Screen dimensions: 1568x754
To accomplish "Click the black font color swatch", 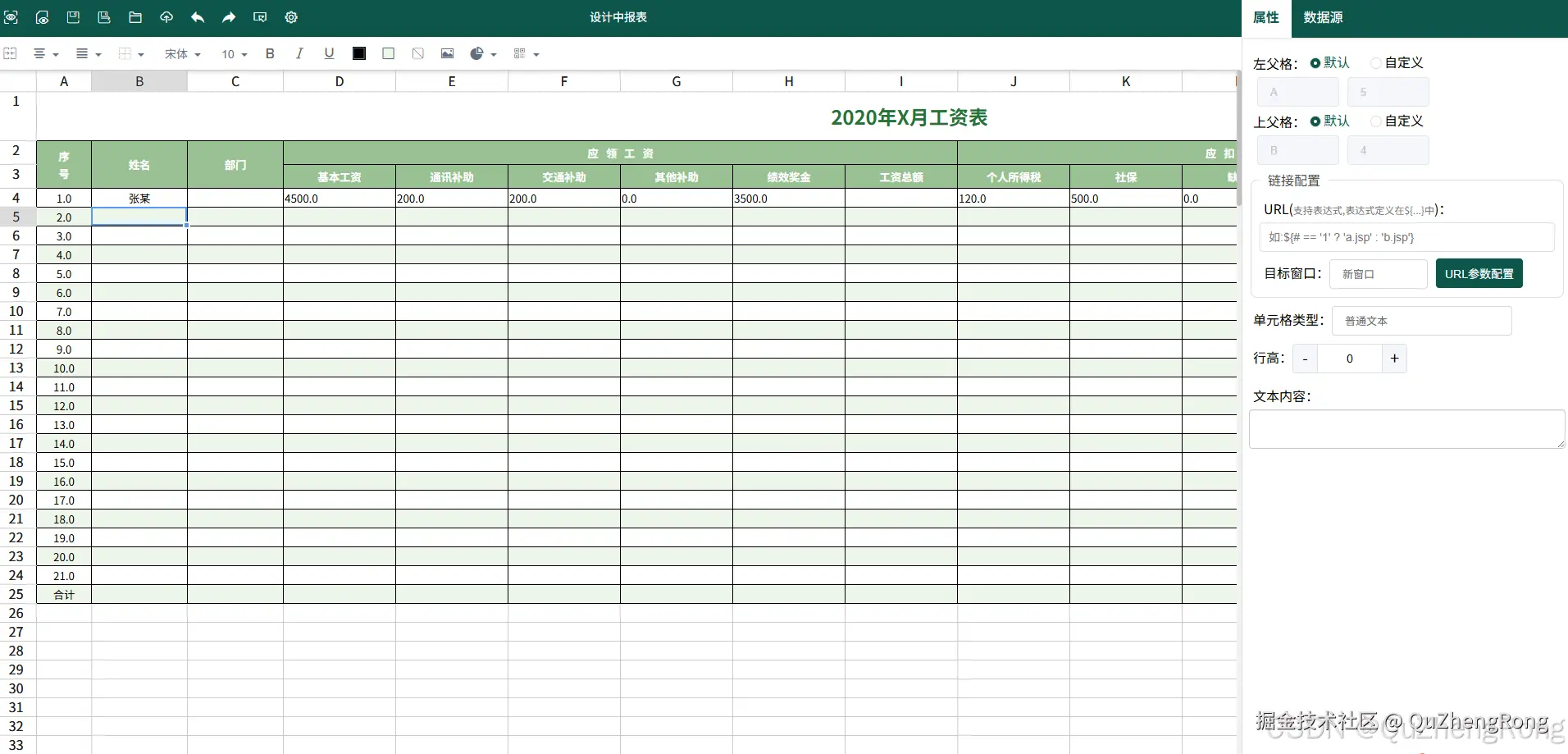I will [x=359, y=53].
